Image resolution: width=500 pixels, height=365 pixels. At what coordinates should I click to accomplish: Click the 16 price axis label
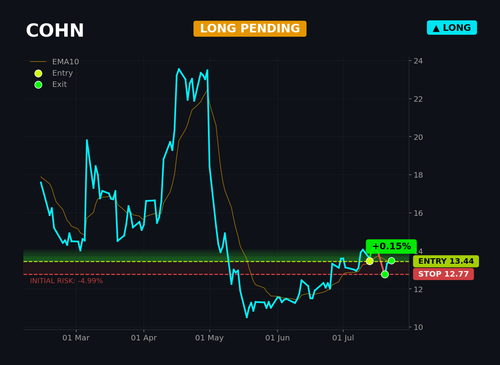click(x=418, y=213)
